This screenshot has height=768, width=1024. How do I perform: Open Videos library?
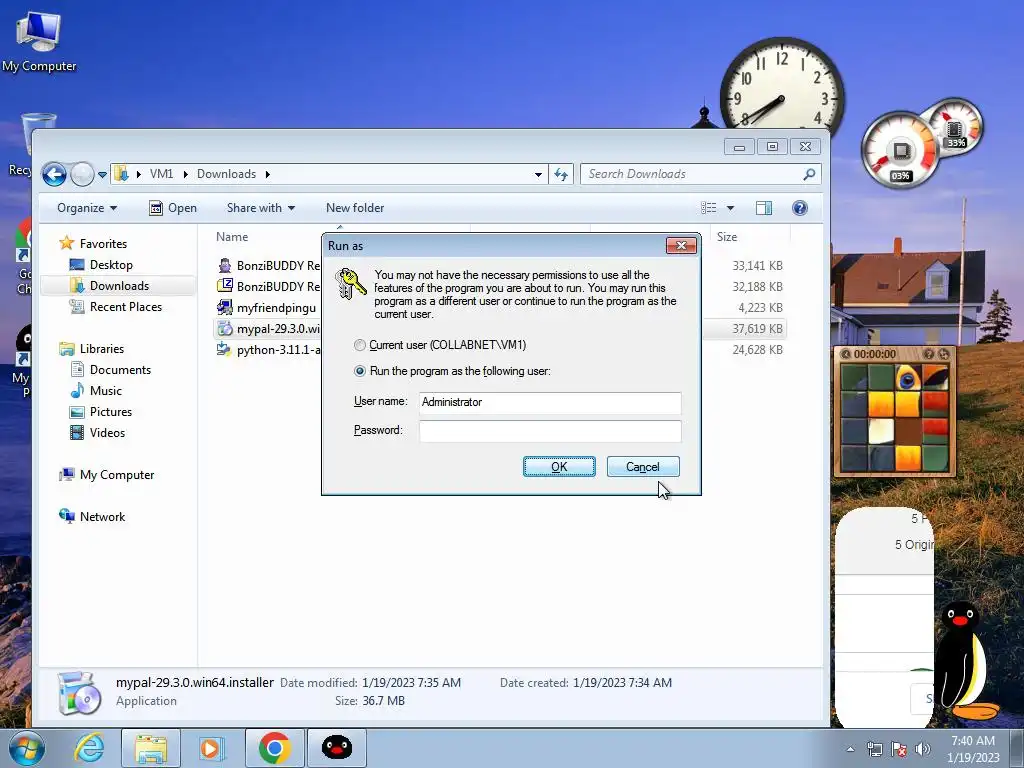[107, 432]
